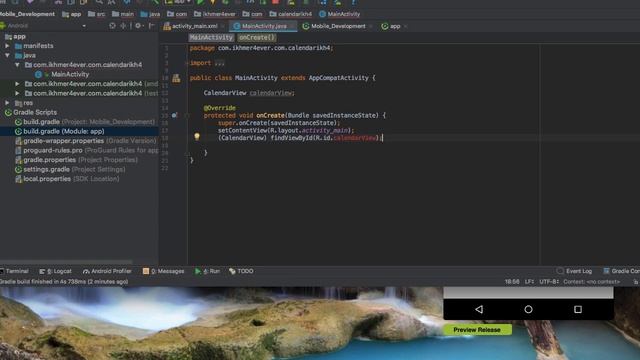This screenshot has height=360, width=640.
Task: Click the LF line separator indicator
Action: [529, 282]
